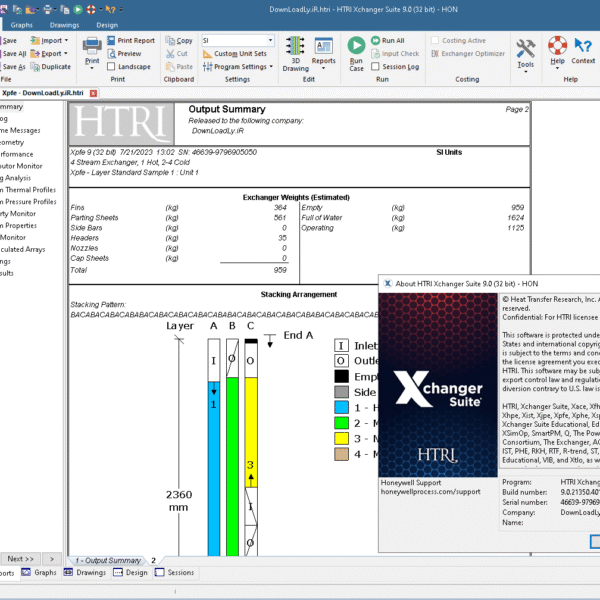Toggle the Landscape checkbox
Screen dimensions: 600x600
pos(111,67)
